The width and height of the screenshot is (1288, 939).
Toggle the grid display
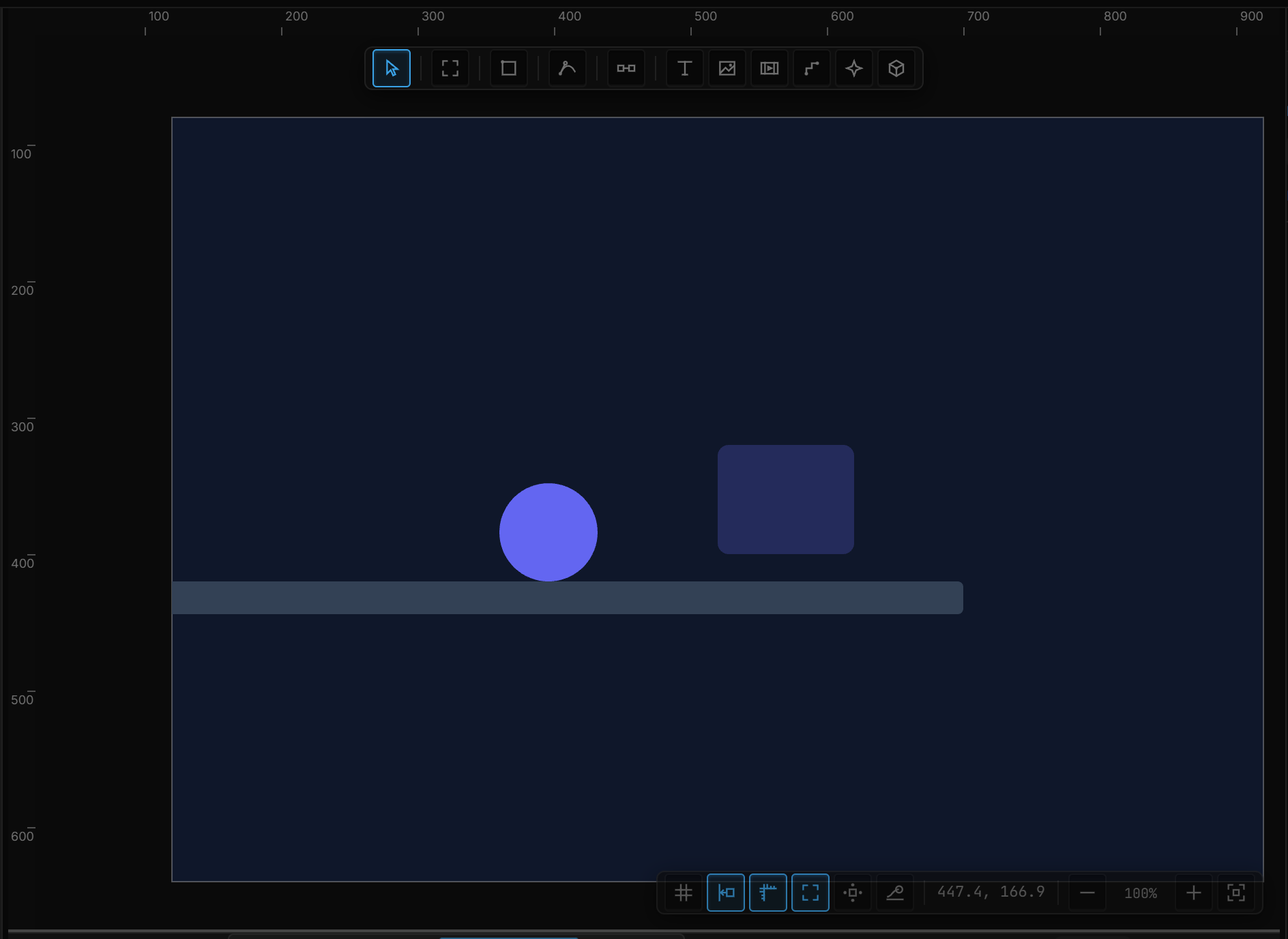[x=684, y=893]
